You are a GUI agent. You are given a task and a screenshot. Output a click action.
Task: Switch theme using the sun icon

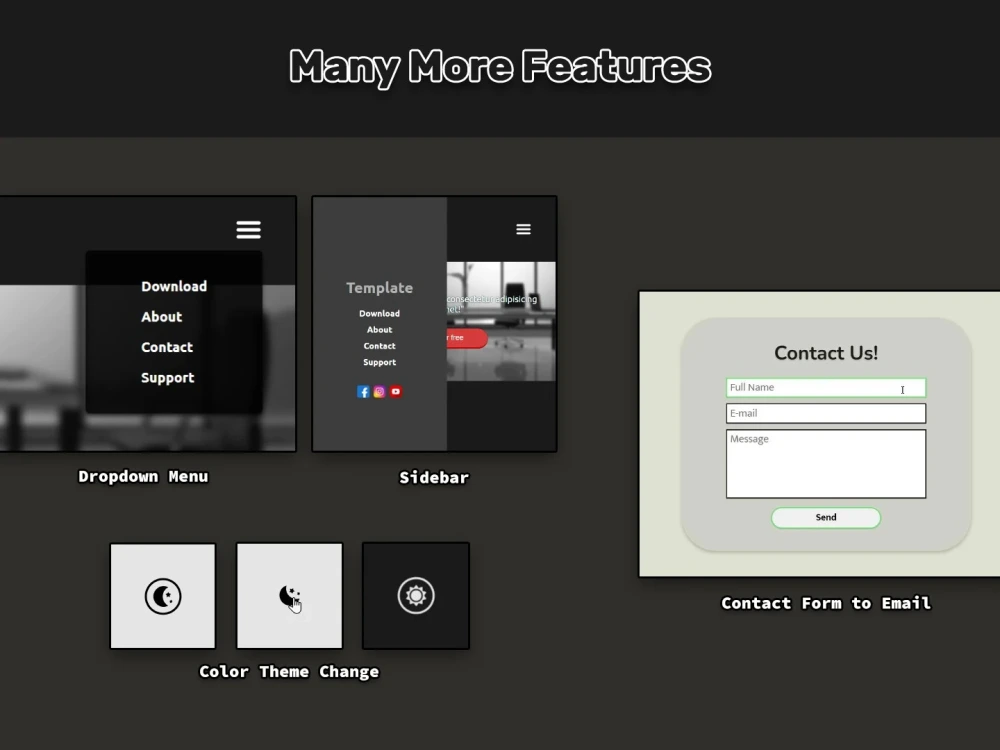pos(416,596)
